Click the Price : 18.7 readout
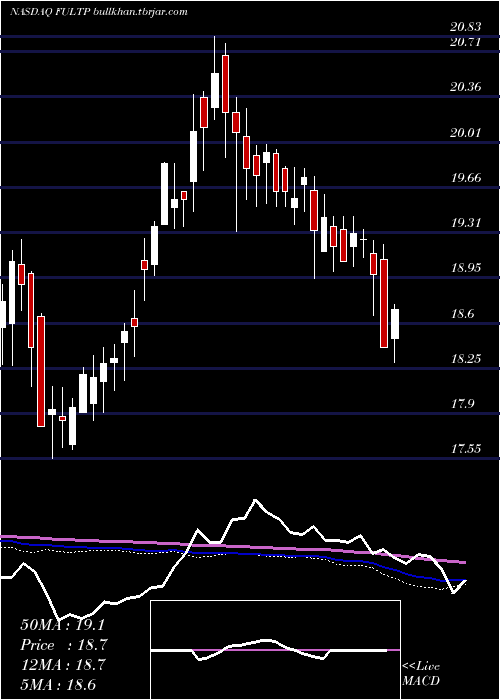The height and width of the screenshot is (700, 500). 63,645
